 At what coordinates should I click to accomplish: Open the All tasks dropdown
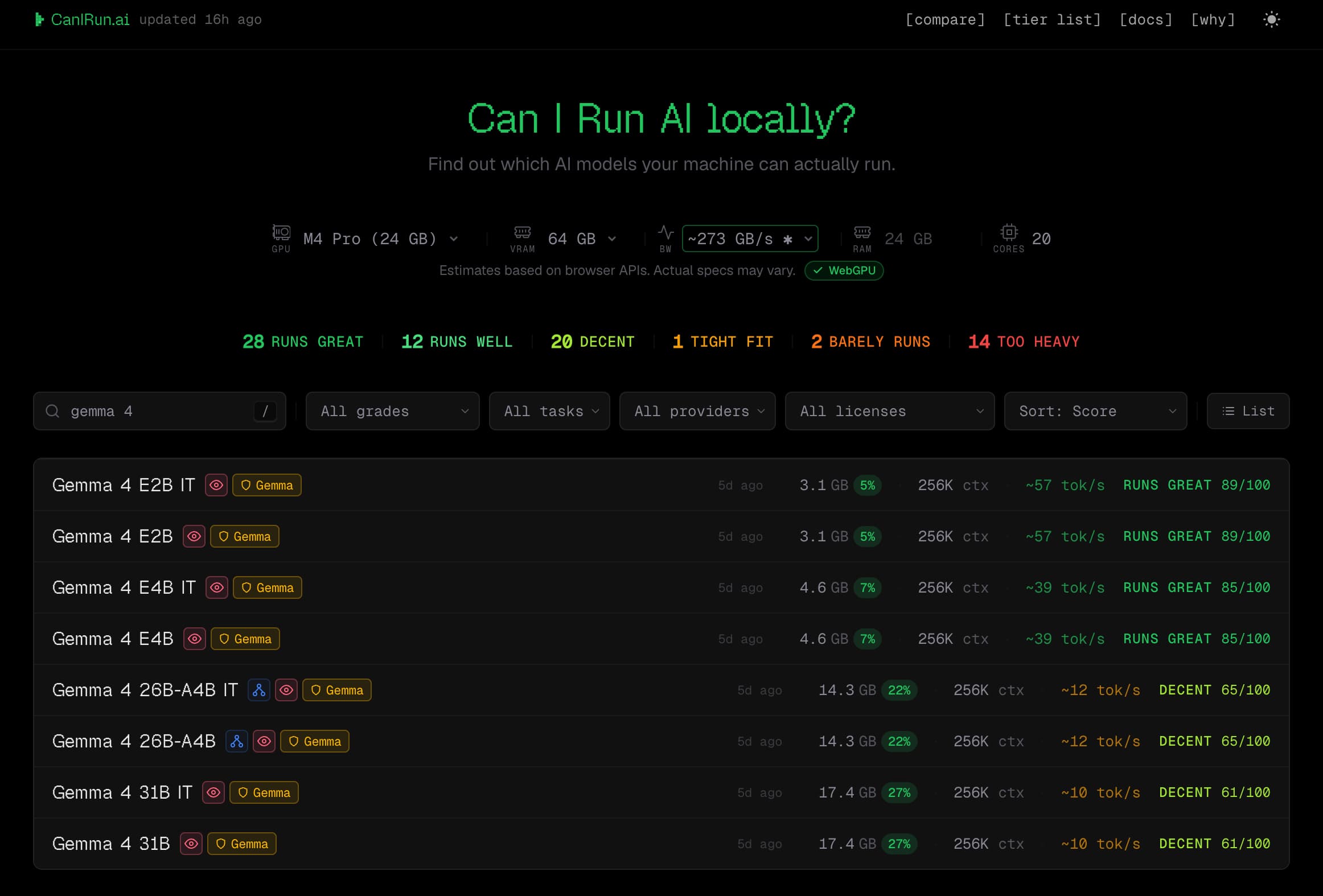tap(549, 411)
